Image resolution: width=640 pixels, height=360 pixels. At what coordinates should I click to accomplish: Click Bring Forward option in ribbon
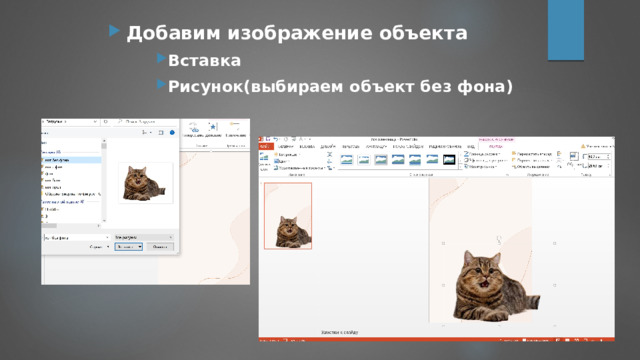[x=532, y=154]
